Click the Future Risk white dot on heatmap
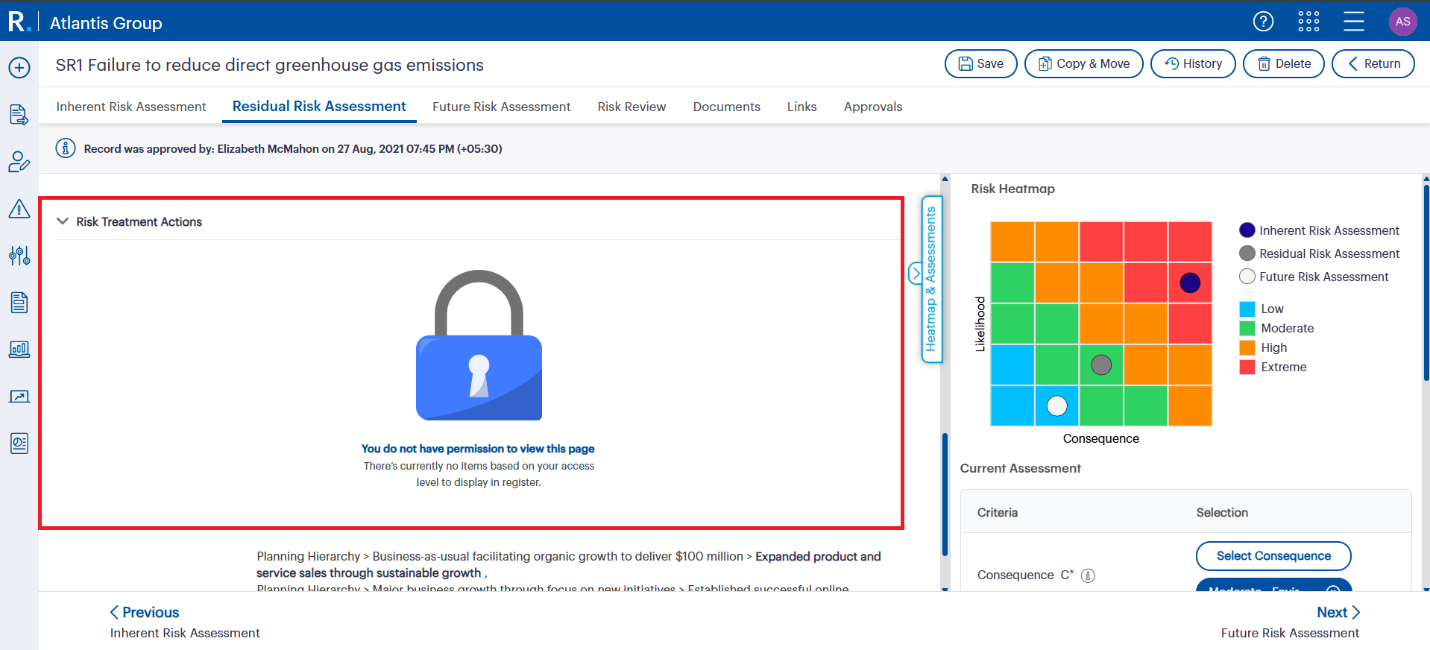The height and width of the screenshot is (650, 1430). click(x=1057, y=406)
